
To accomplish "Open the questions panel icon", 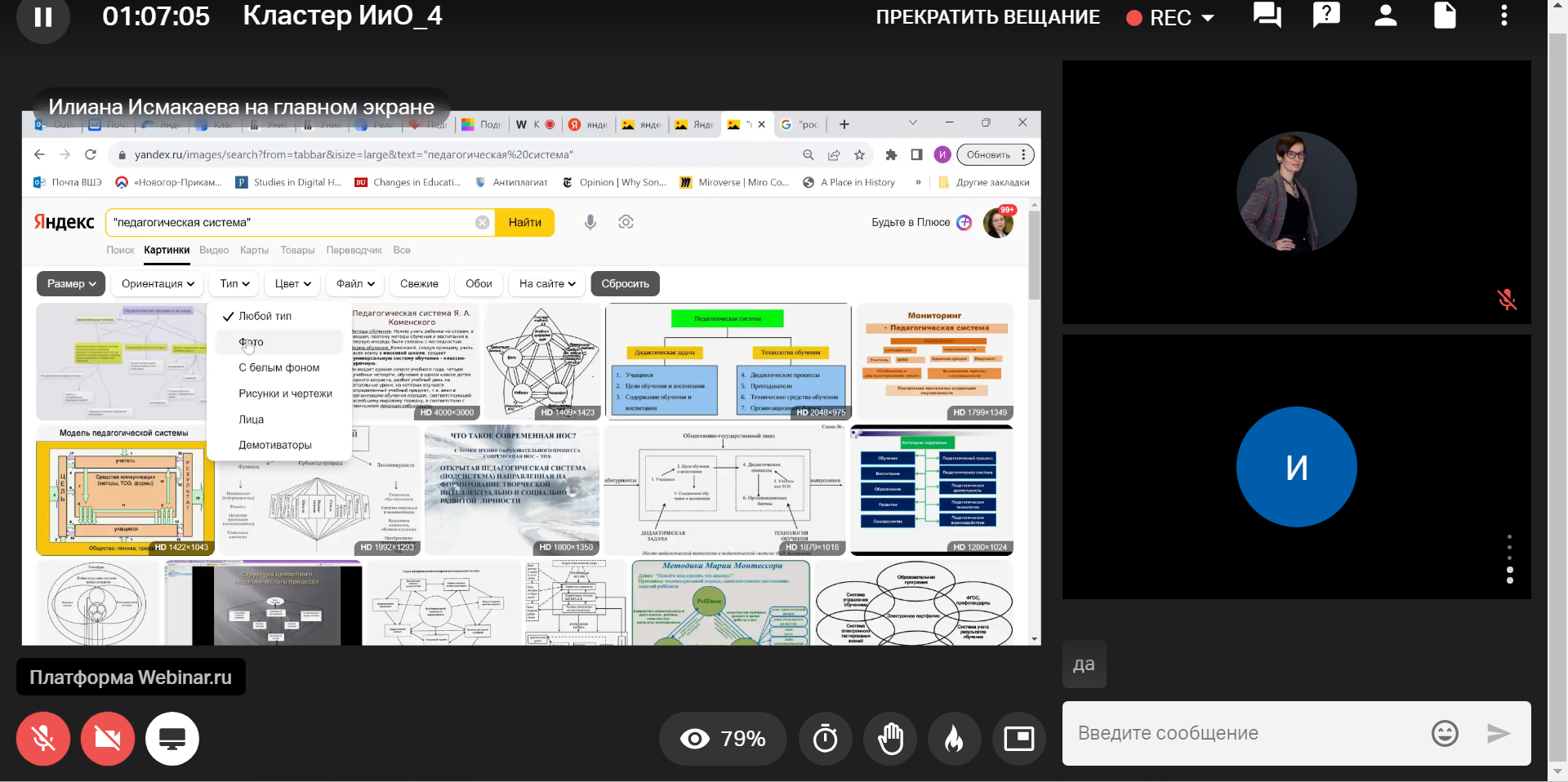I will click(x=1326, y=16).
